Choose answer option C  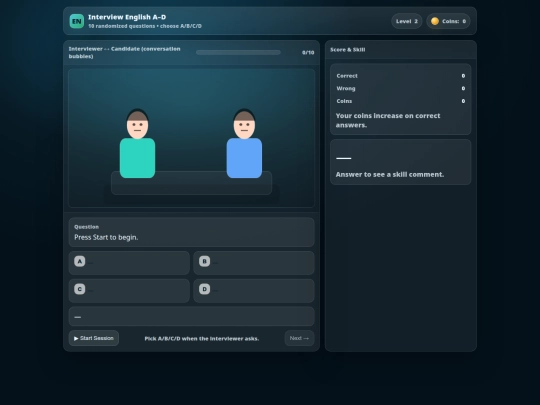(x=129, y=291)
